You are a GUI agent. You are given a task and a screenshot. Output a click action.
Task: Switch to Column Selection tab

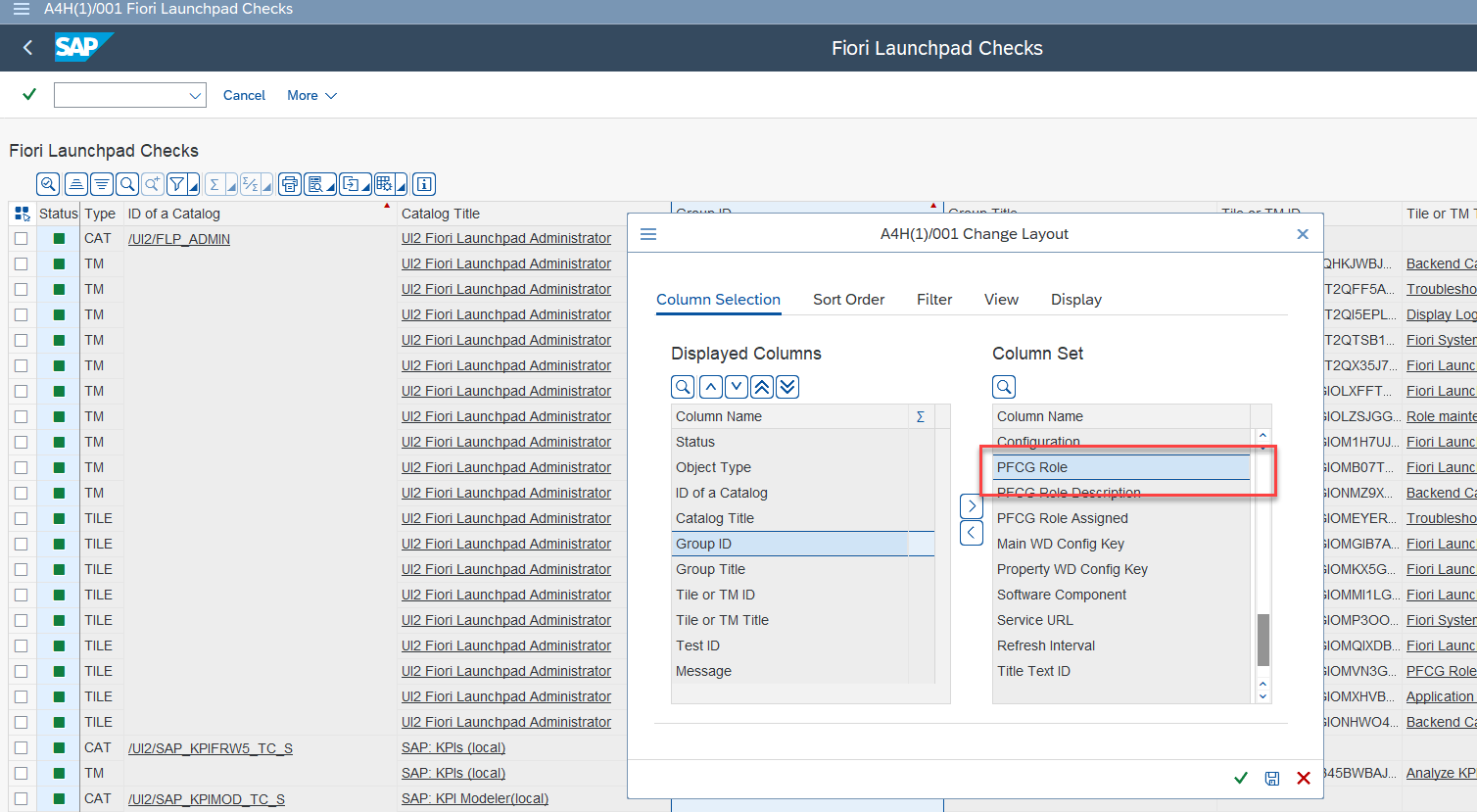[x=718, y=300]
